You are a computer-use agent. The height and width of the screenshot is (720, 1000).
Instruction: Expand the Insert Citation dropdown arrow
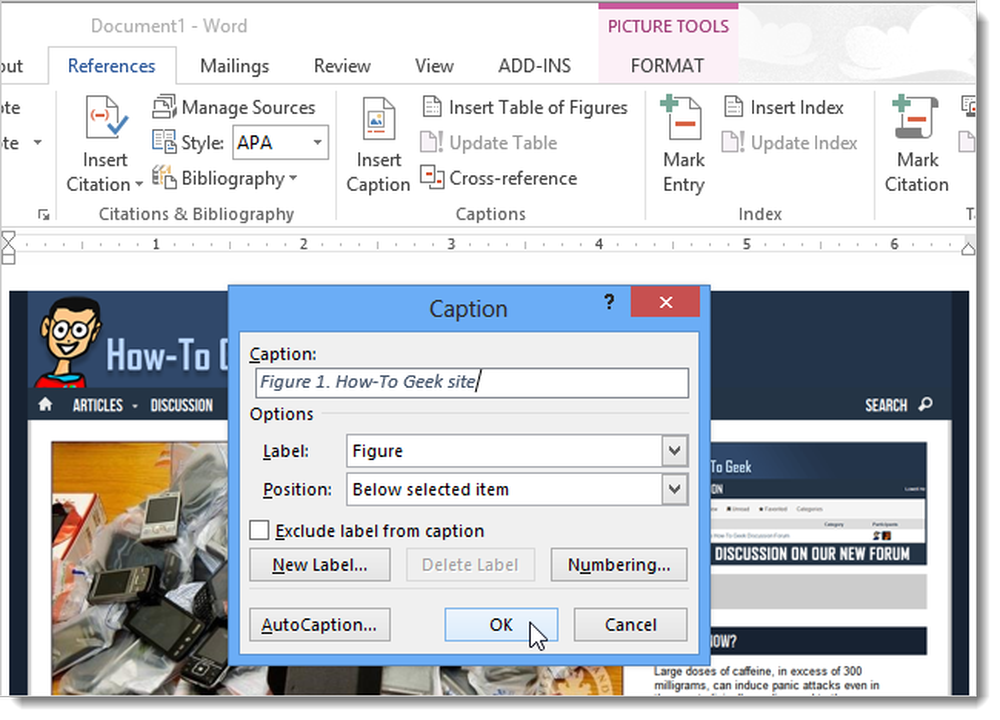coord(138,186)
